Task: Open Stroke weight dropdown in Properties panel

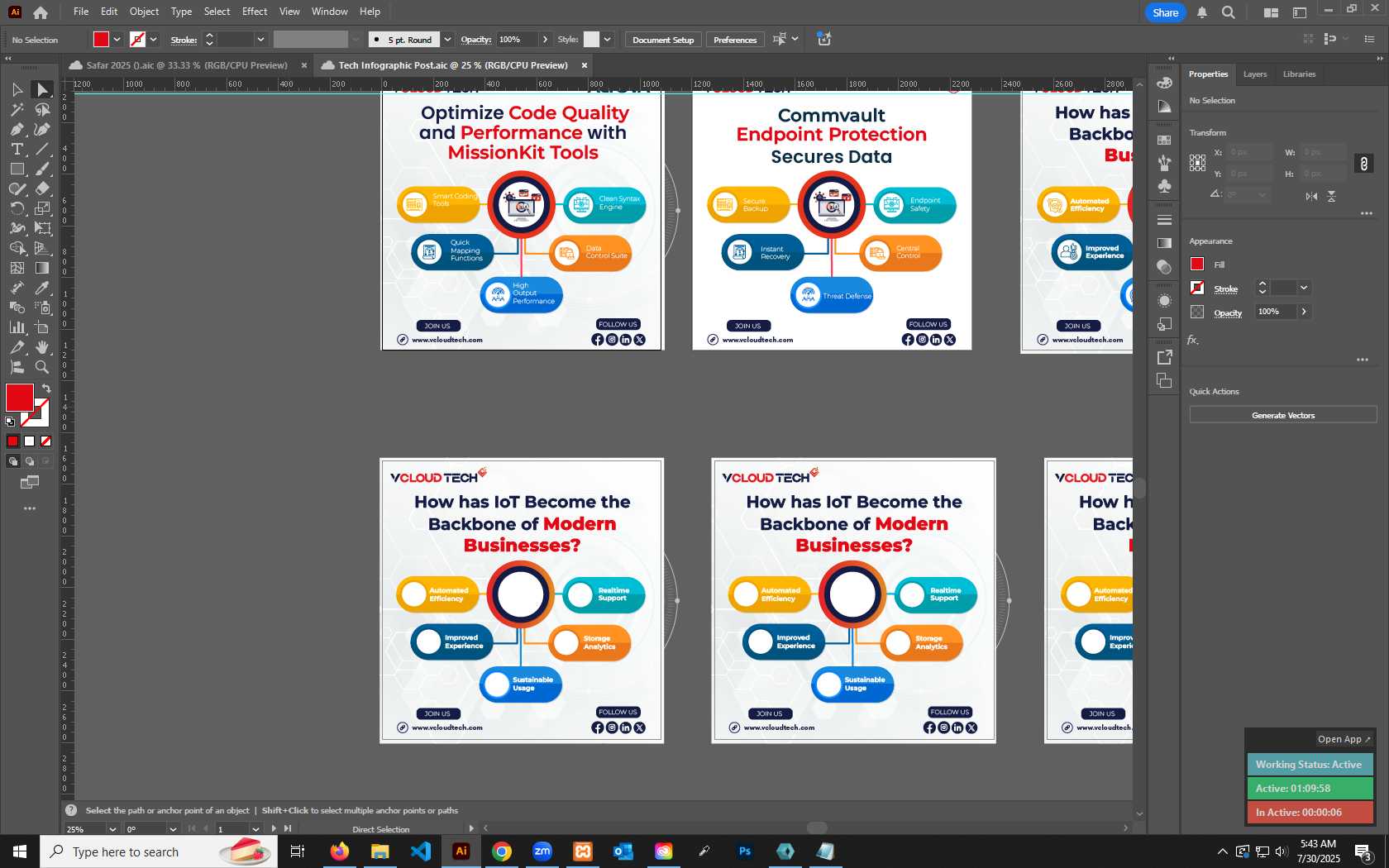Action: click(x=1304, y=288)
